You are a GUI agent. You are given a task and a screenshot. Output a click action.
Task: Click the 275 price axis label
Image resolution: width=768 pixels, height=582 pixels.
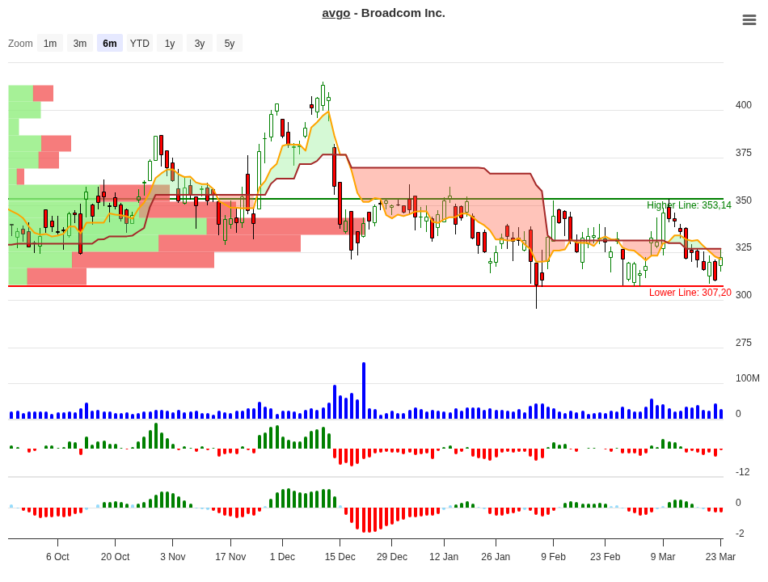pyautogui.click(x=743, y=342)
